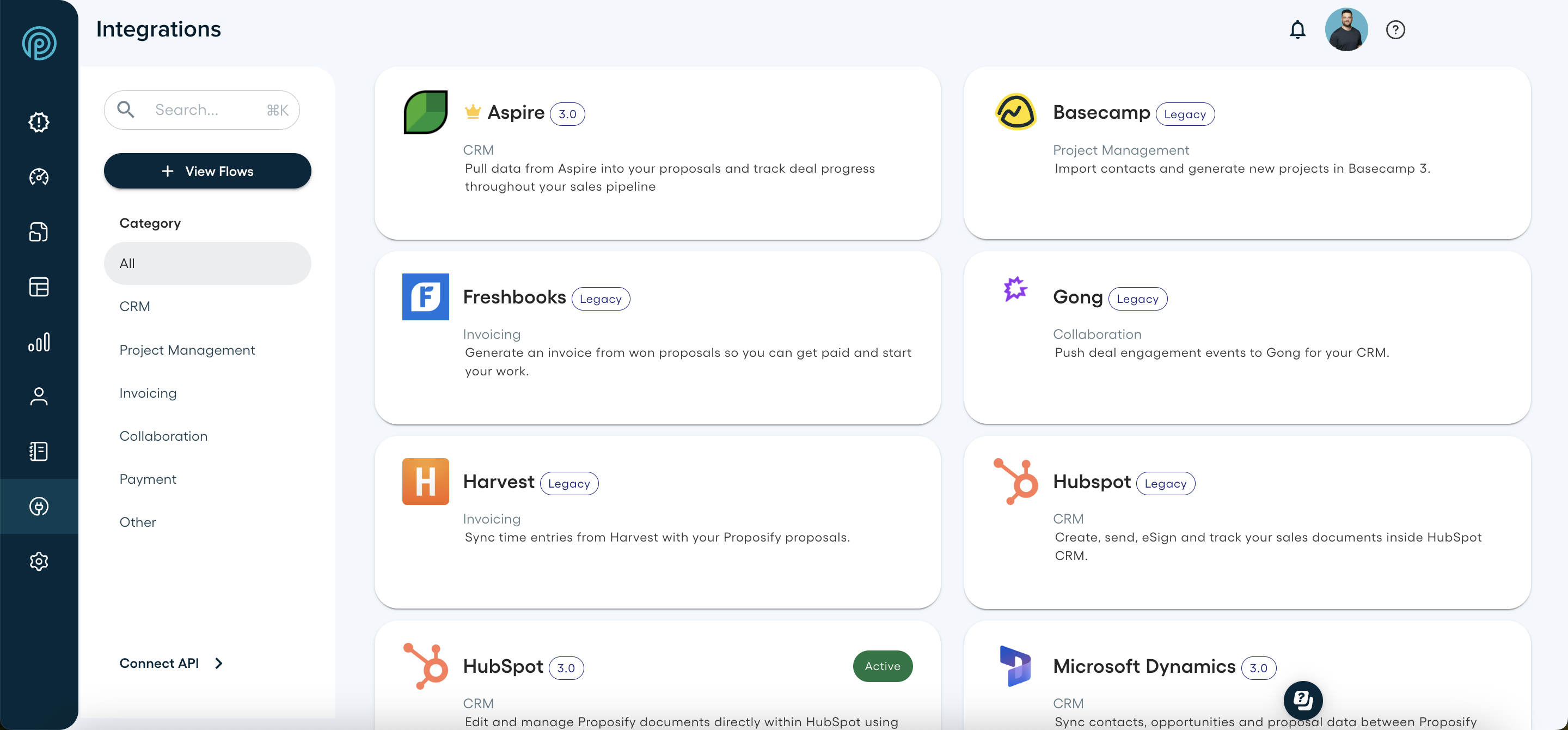Screen dimensions: 1568x730
Task: Click 'Sync time entries from Harvest' description
Action: (657, 537)
